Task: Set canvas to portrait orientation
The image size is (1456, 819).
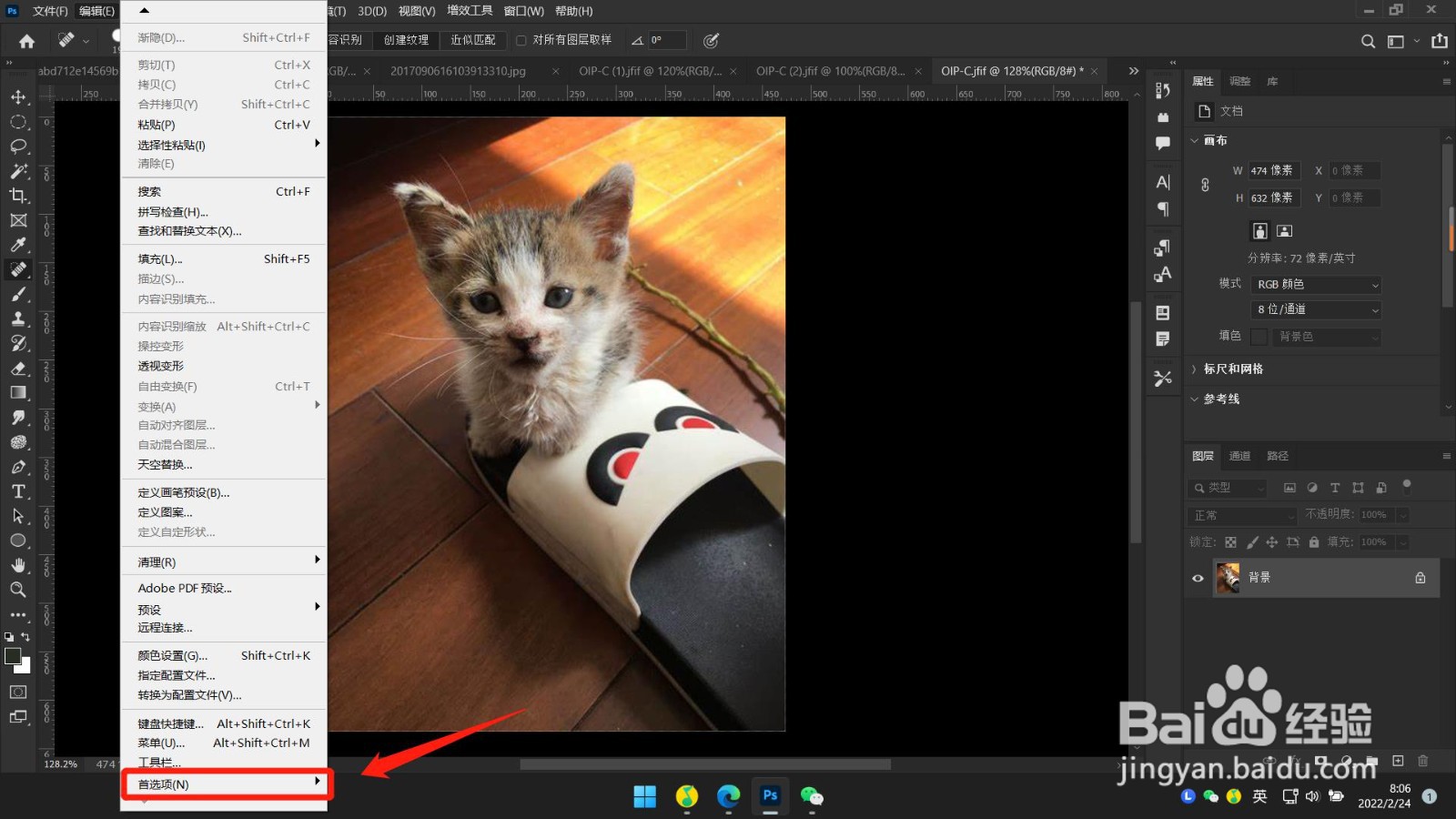Action: (1260, 231)
